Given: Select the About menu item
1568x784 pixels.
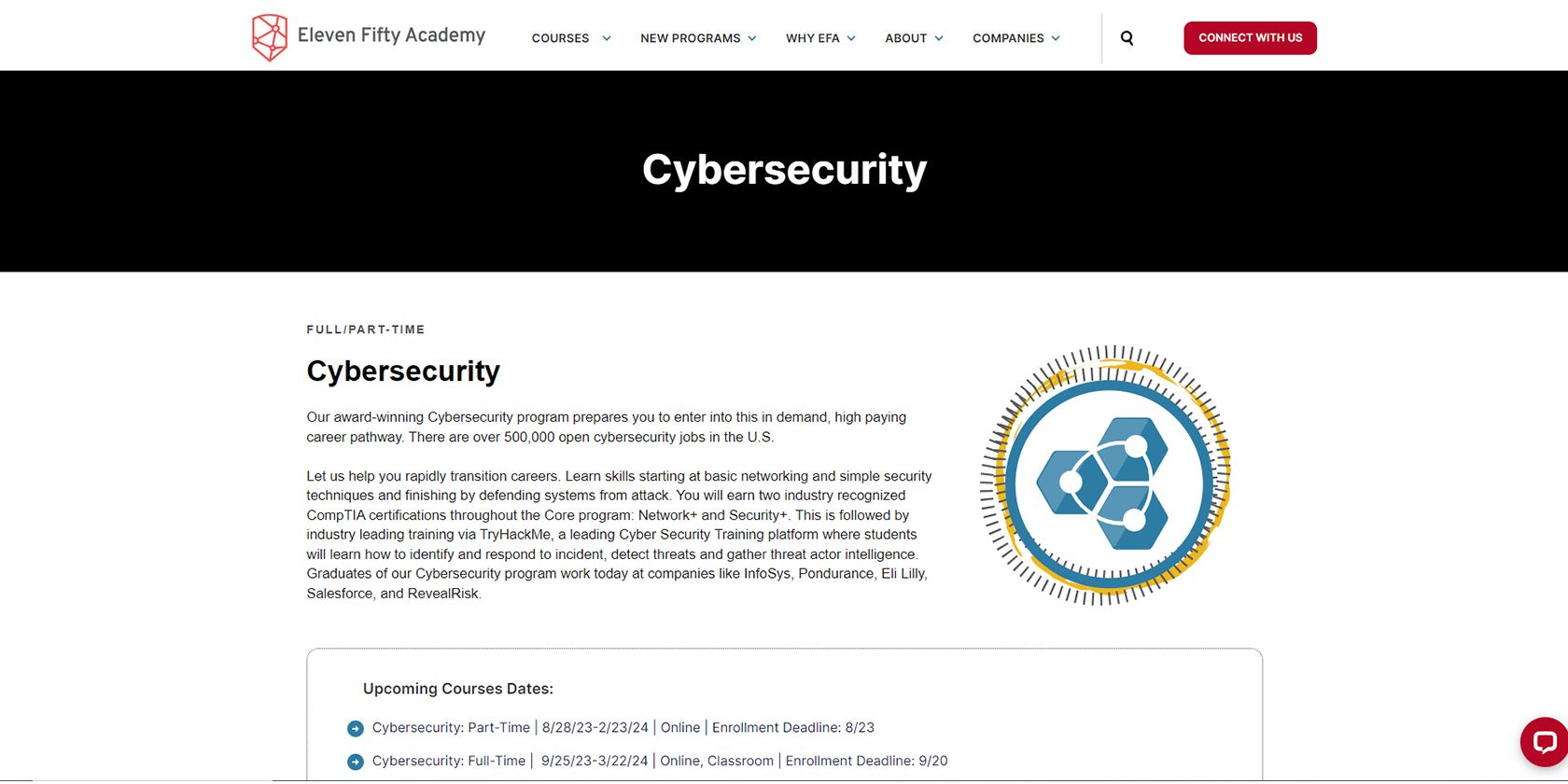Looking at the screenshot, I should (905, 38).
